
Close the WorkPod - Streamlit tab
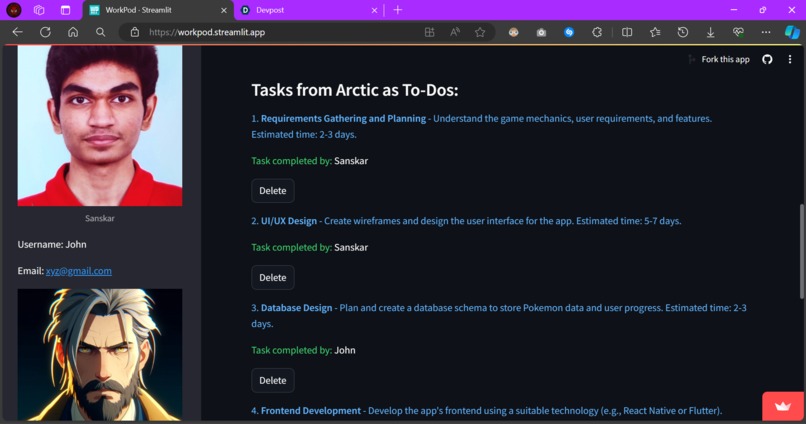[224, 10]
